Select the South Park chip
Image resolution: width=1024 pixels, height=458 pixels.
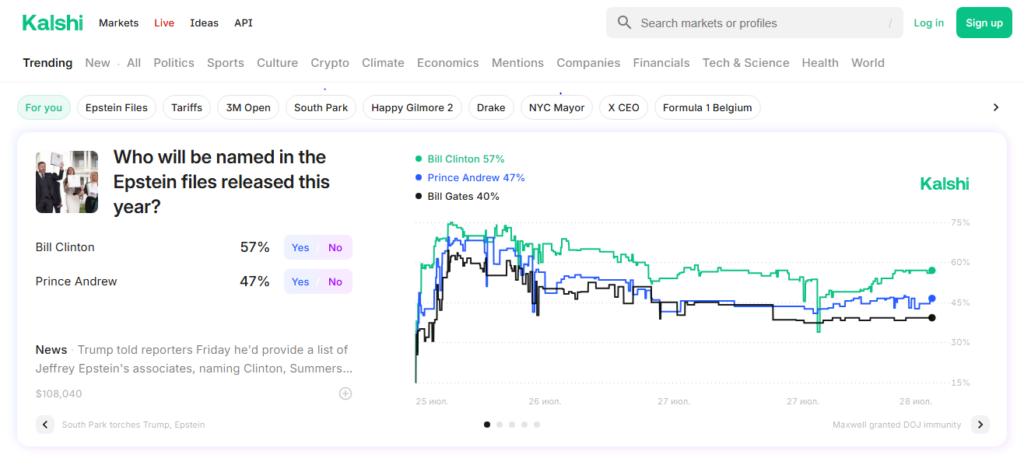(x=321, y=107)
